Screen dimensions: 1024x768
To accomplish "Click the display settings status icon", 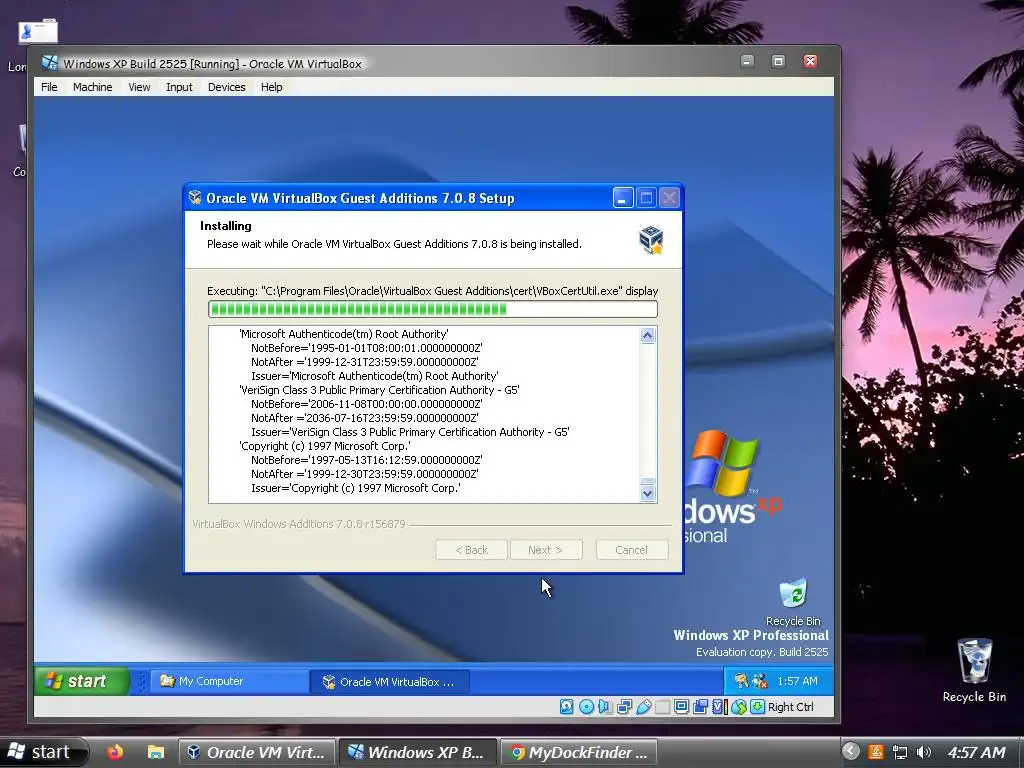I will 681,707.
